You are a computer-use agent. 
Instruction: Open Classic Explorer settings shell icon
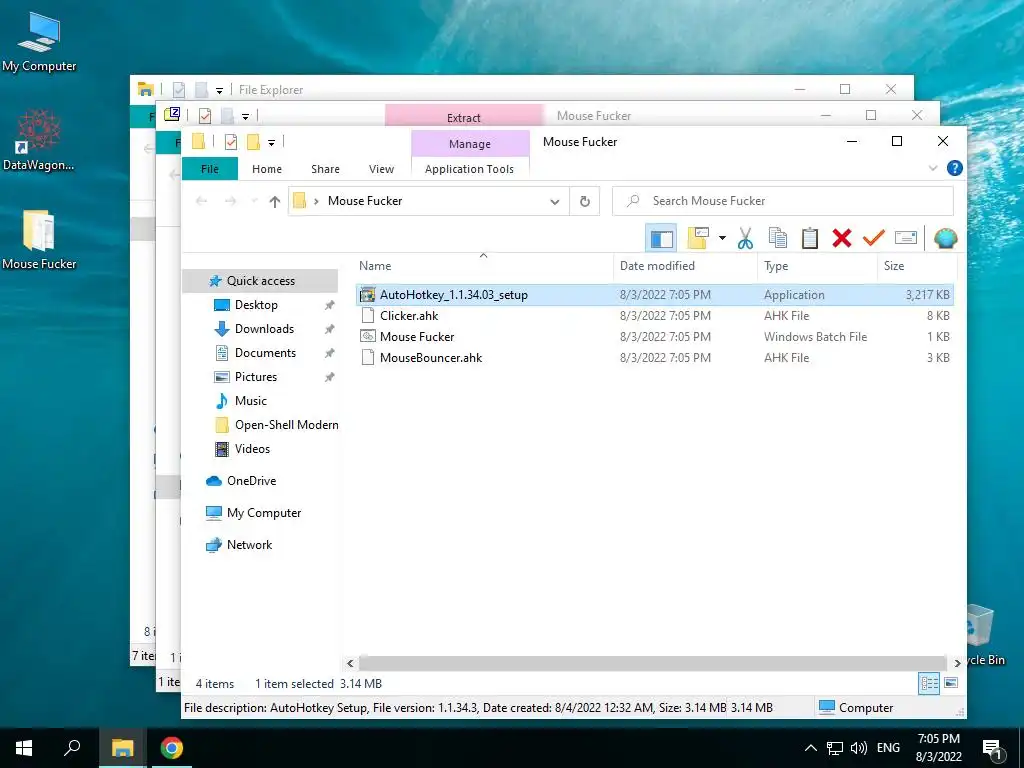[x=945, y=238]
